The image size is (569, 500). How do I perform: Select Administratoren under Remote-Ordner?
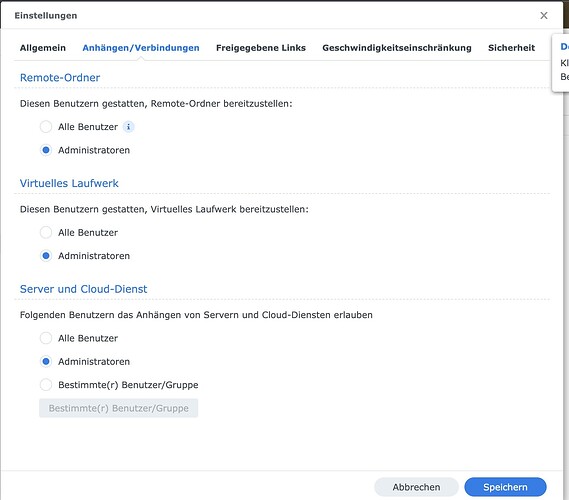(46, 150)
